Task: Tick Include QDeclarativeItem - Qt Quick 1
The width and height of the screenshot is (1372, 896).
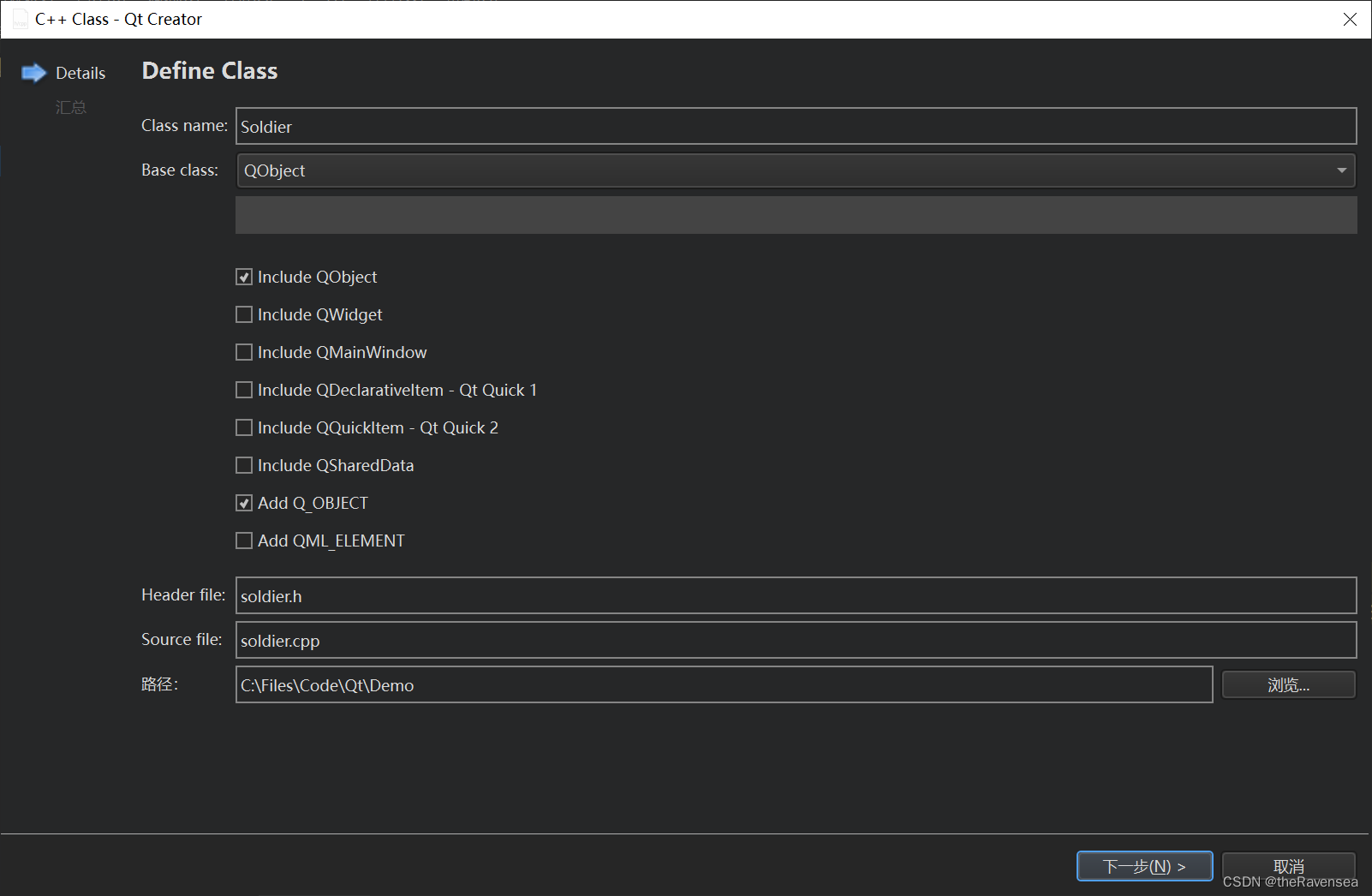Action: point(244,390)
